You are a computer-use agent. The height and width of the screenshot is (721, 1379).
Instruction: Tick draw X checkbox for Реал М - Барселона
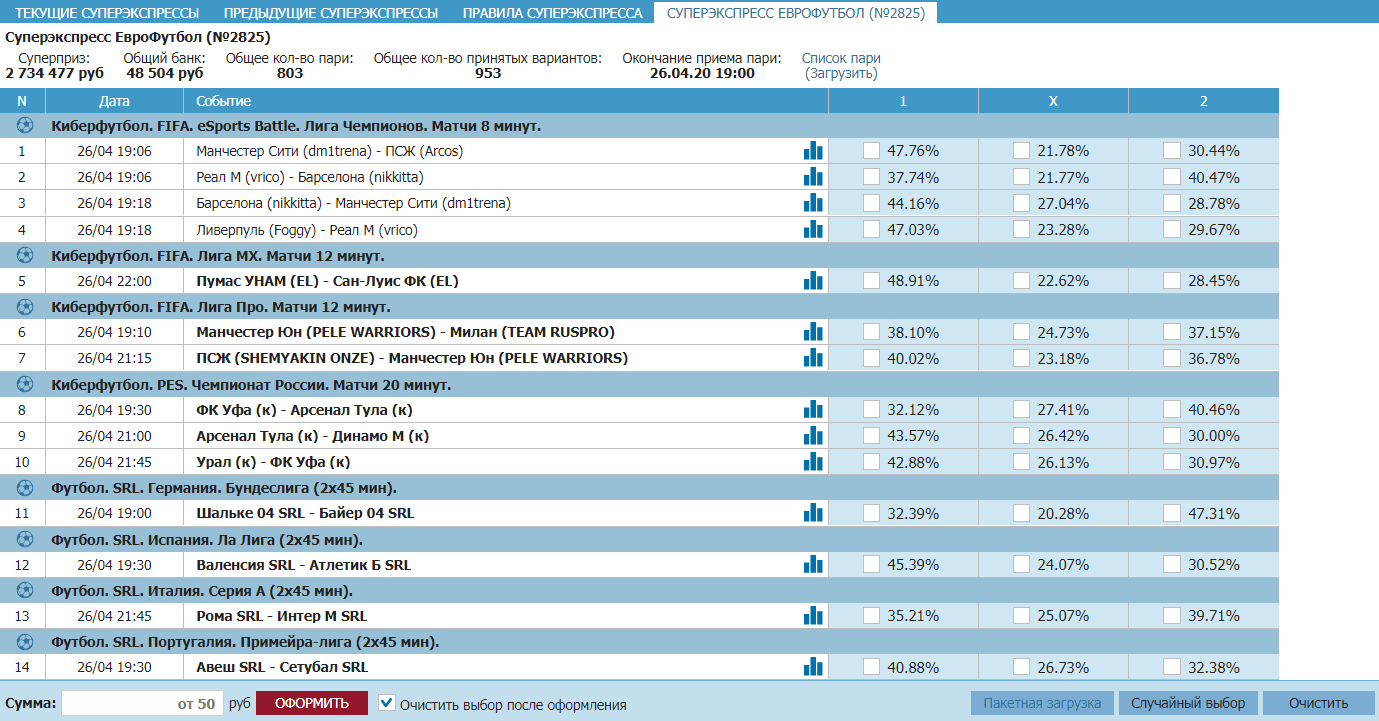tap(1022, 177)
